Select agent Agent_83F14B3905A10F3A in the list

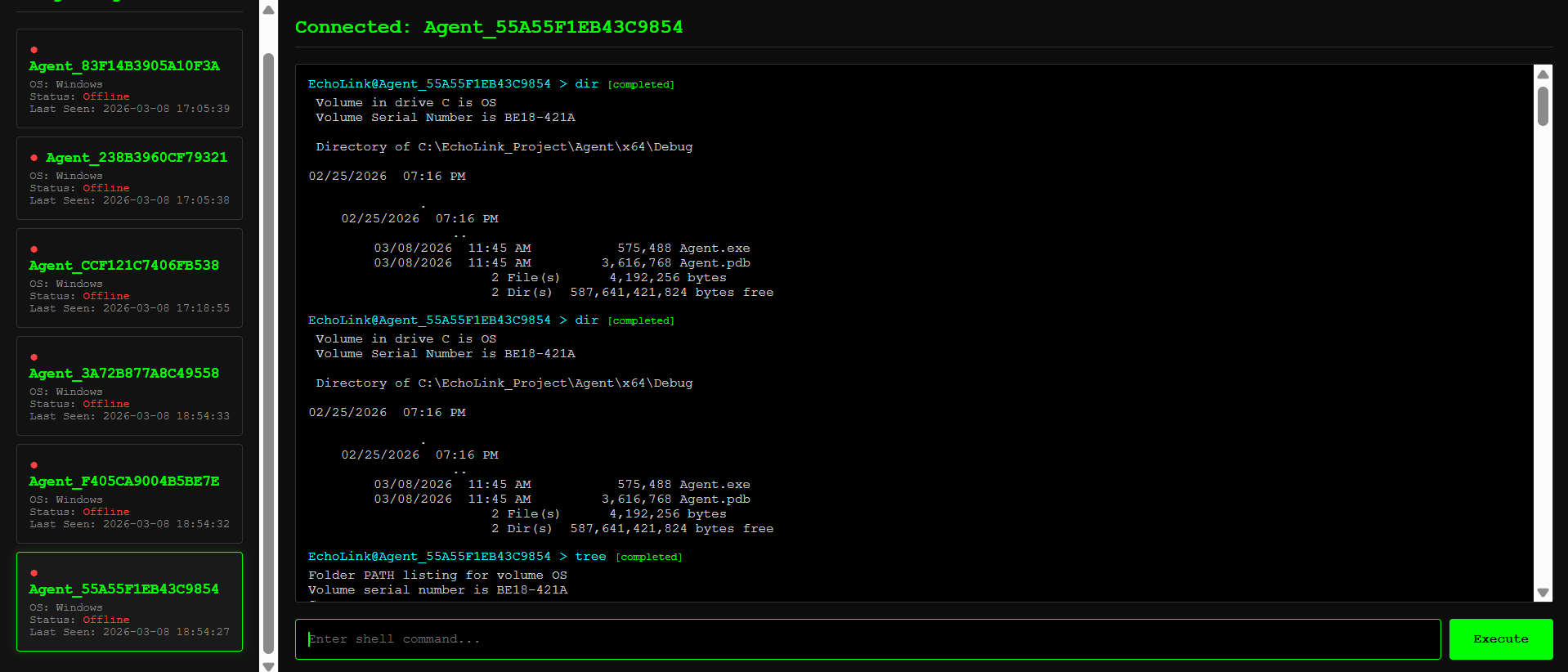coord(124,66)
